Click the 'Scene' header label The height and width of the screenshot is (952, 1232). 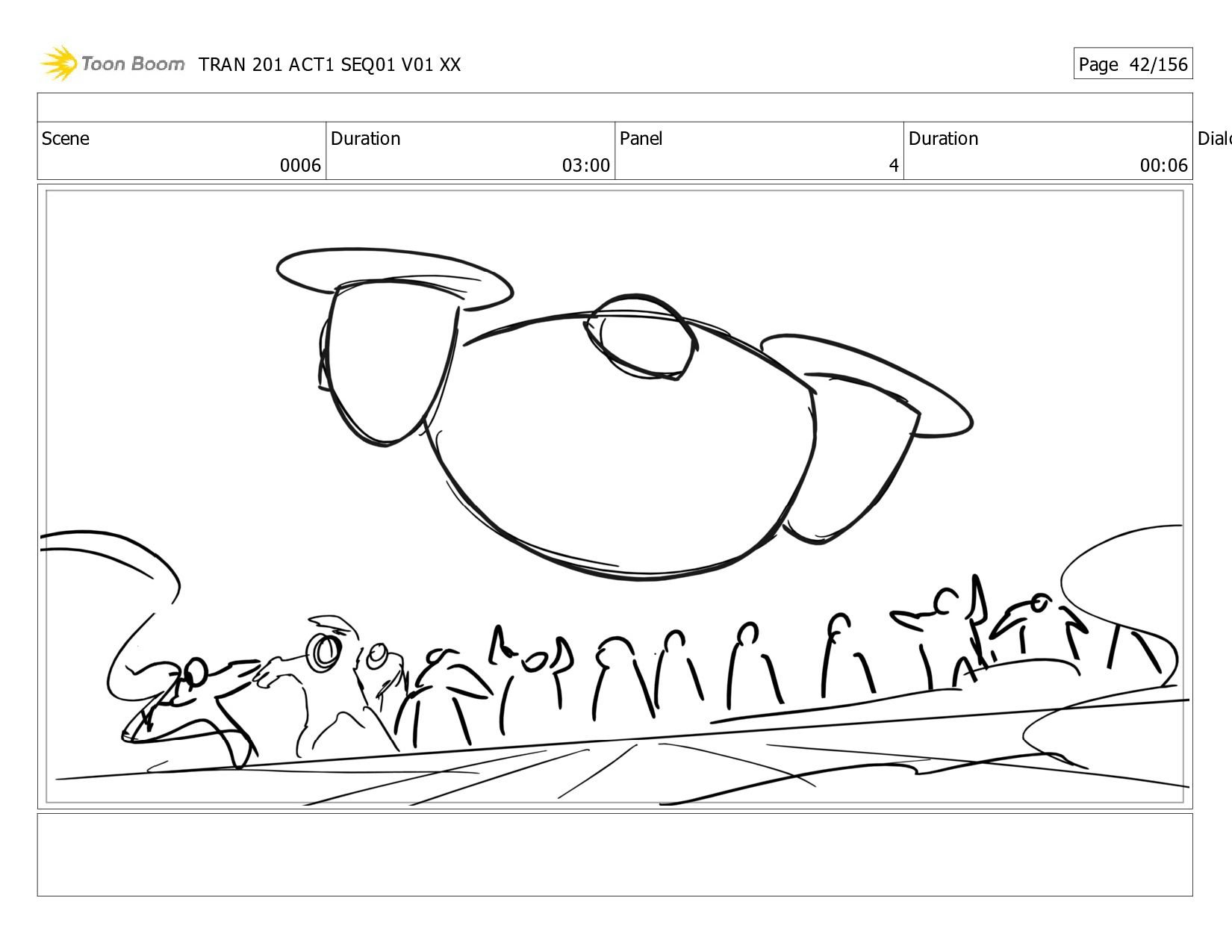point(66,139)
